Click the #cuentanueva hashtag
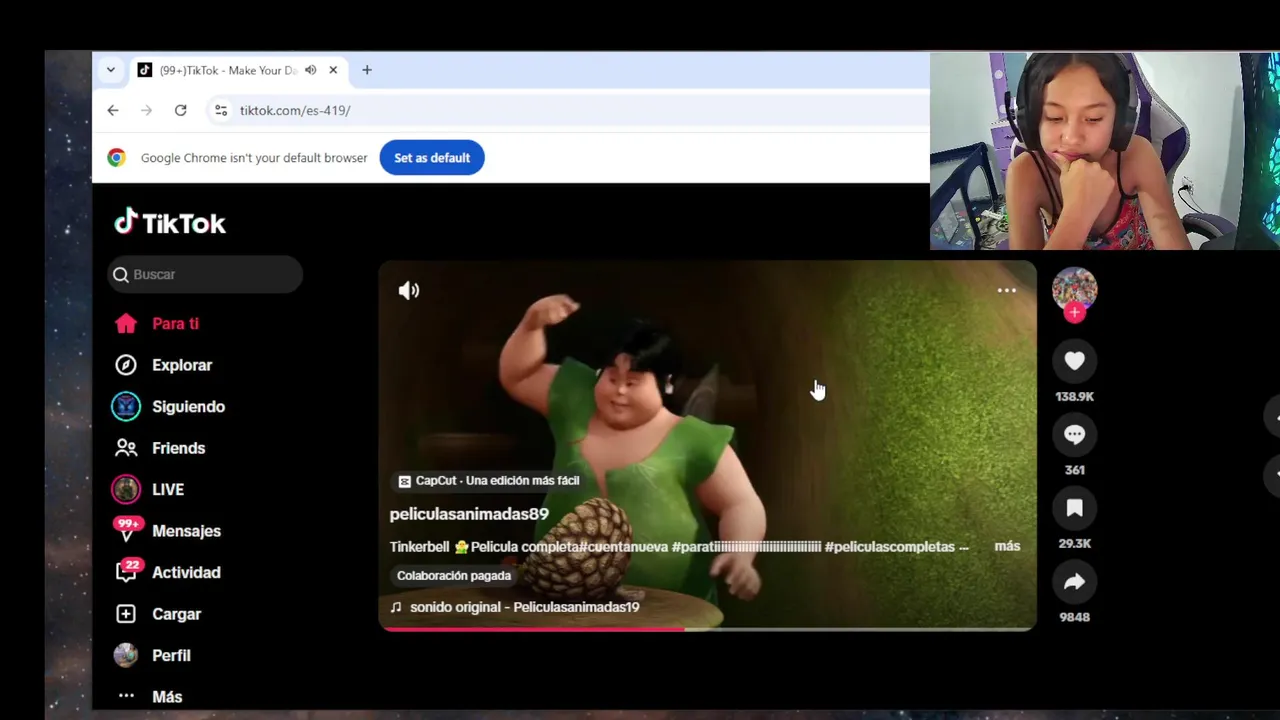 coord(623,547)
